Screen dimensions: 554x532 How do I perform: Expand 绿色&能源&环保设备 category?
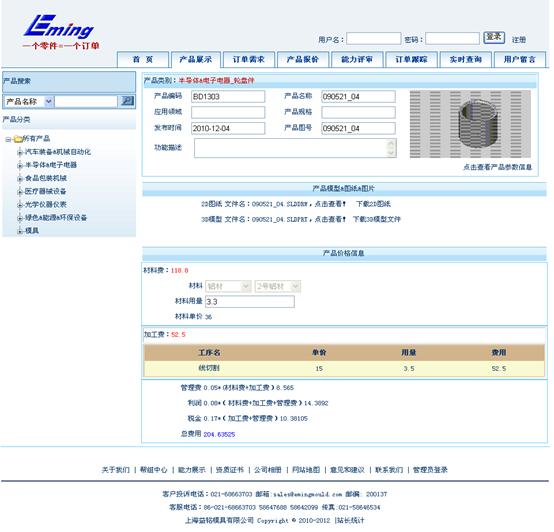click(x=20, y=218)
